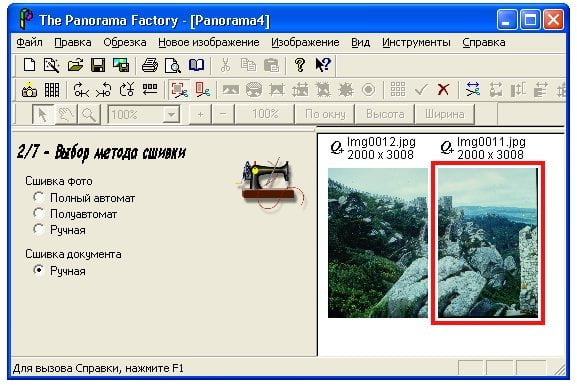Select the magnifier zoom tool
Screen dimensions: 577x386
89,114
